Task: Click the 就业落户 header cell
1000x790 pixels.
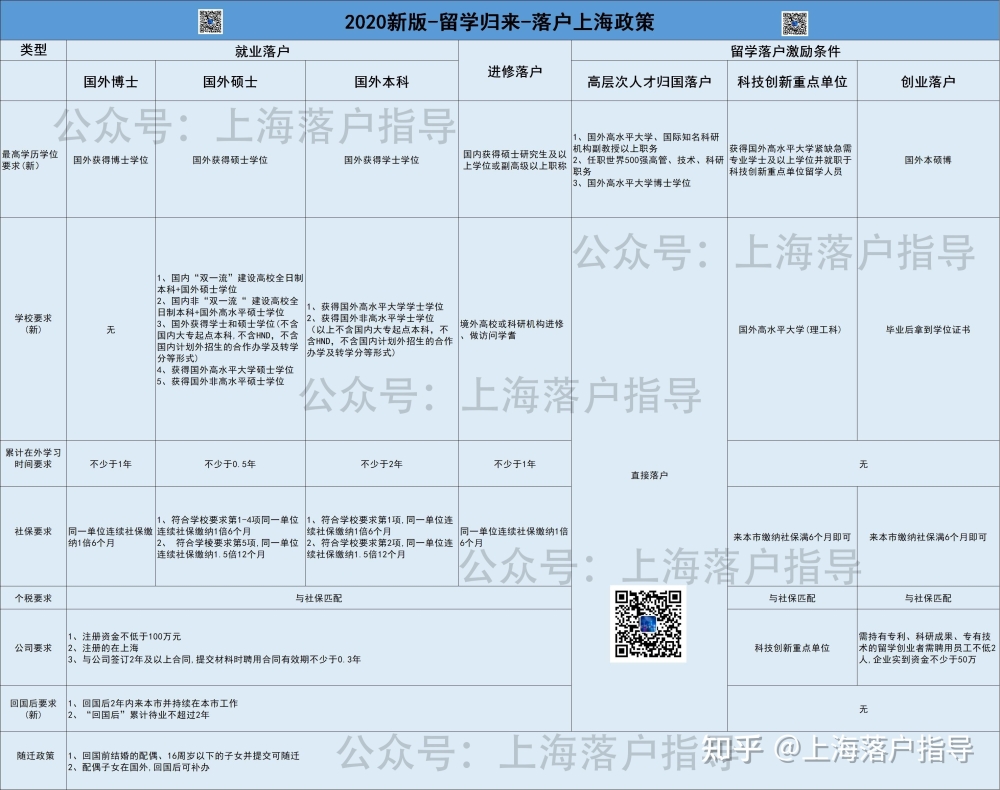Action: coord(262,51)
